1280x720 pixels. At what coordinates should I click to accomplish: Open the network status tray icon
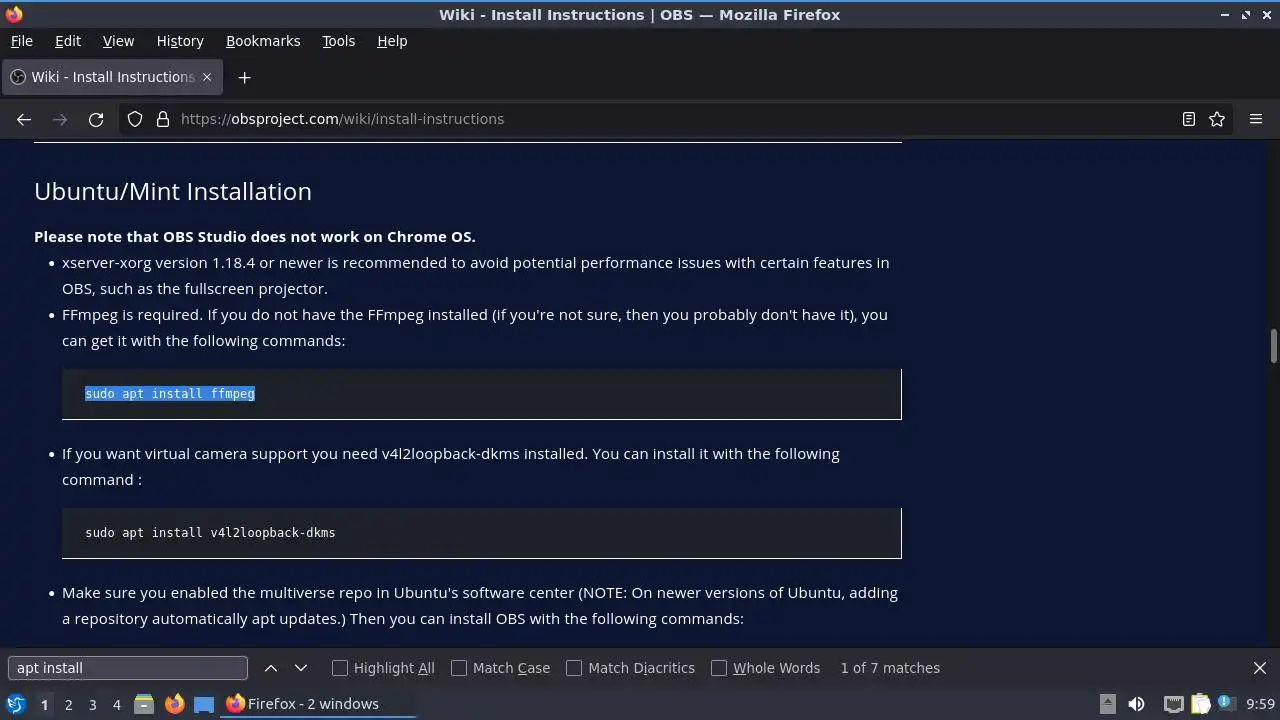(x=1174, y=704)
